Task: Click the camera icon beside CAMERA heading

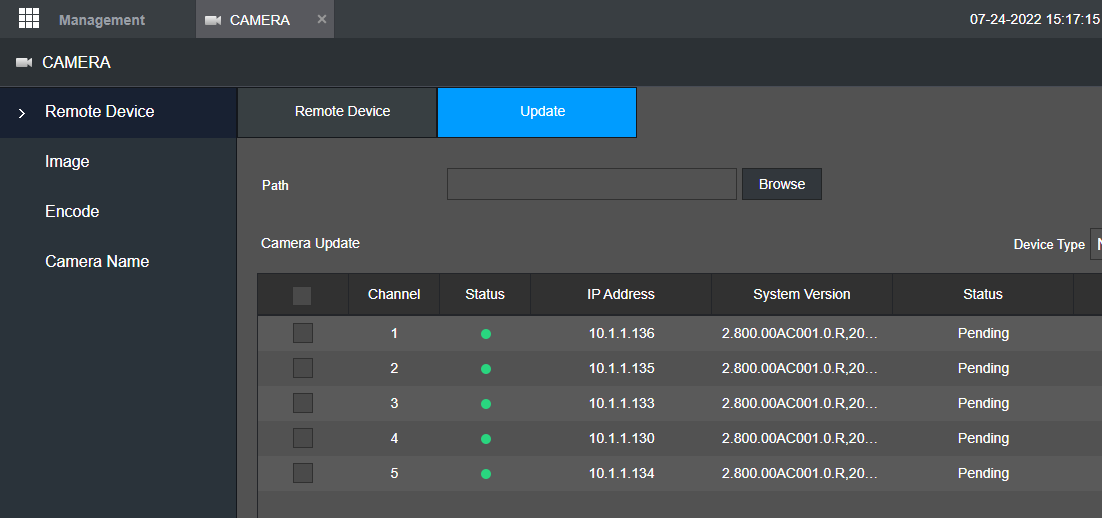Action: click(x=24, y=63)
